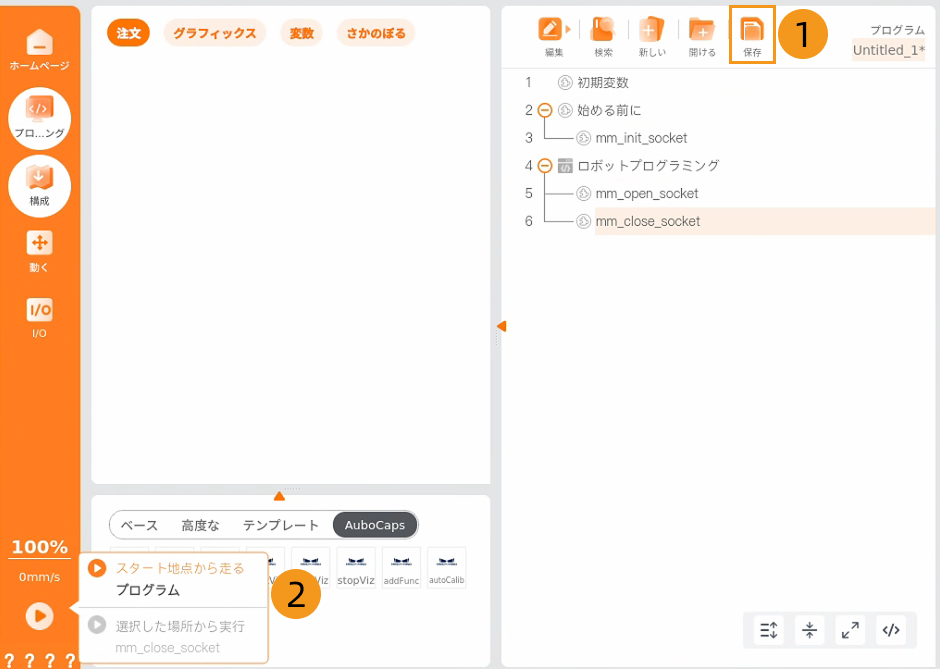The image size is (940, 669).
Task: Click the プログラム label
Action: (x=897, y=30)
